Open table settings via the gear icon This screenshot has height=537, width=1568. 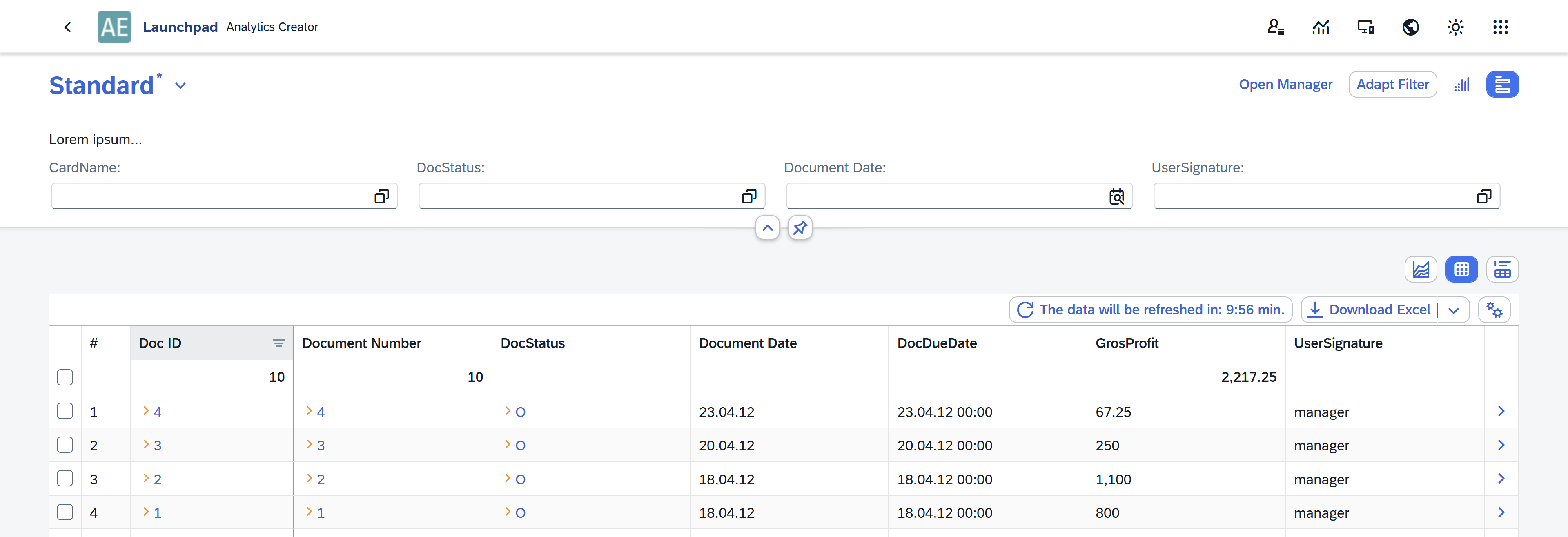1494,309
